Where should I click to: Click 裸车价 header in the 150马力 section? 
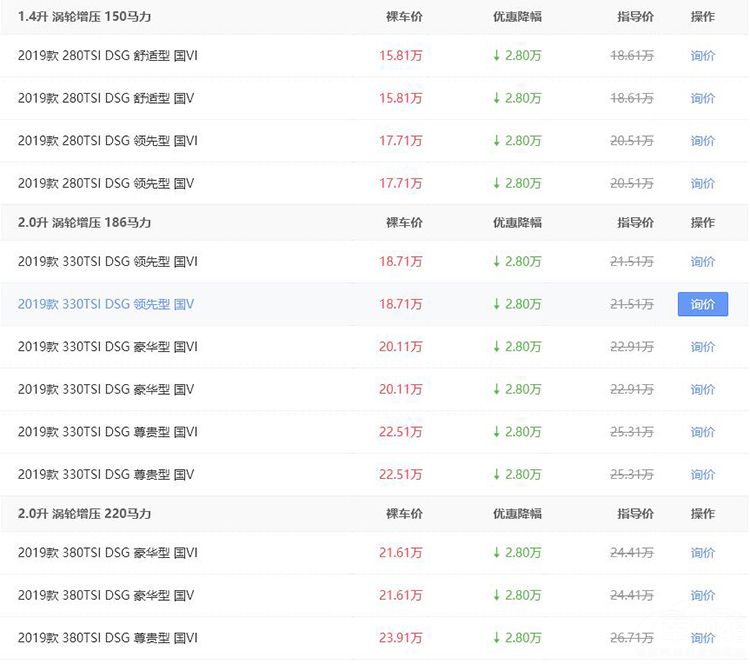coord(404,17)
